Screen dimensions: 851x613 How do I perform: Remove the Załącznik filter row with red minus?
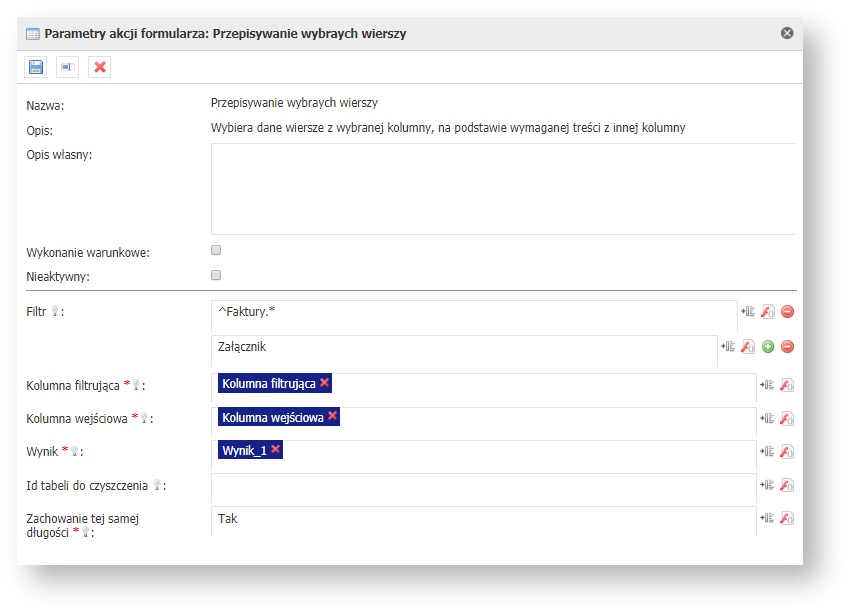click(787, 347)
